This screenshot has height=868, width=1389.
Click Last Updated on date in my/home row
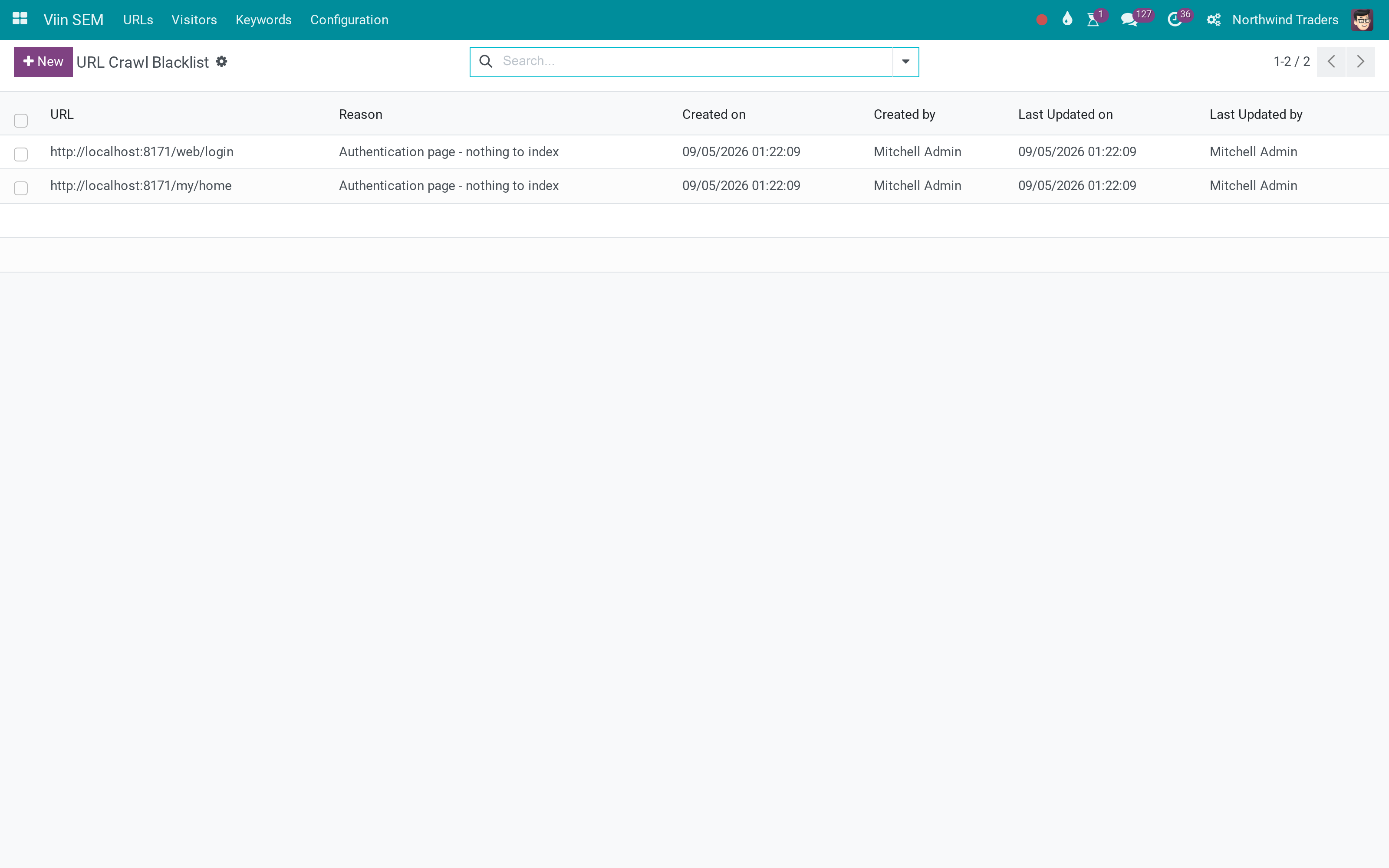(x=1077, y=185)
